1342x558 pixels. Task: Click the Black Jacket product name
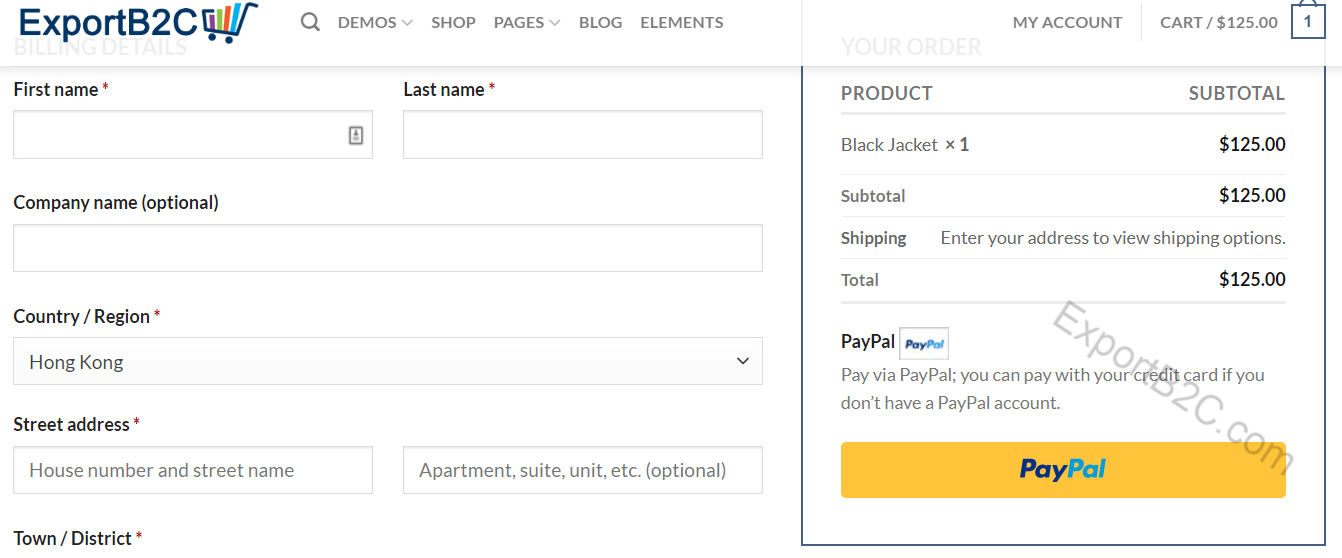[889, 145]
